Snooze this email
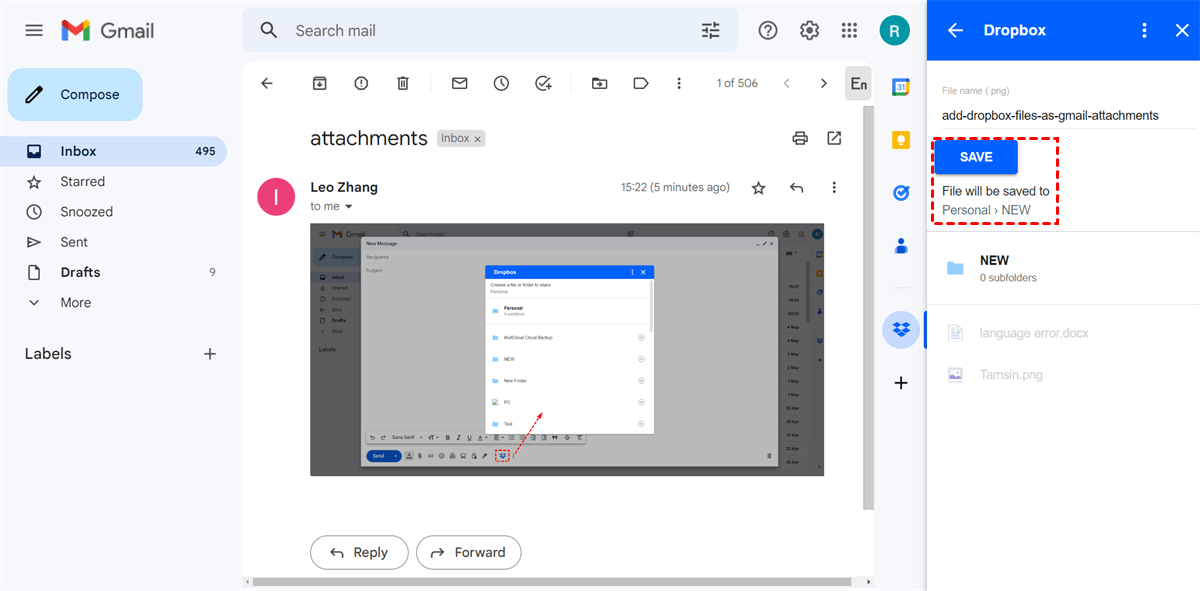Screen dimensions: 1200x591 [x=501, y=83]
